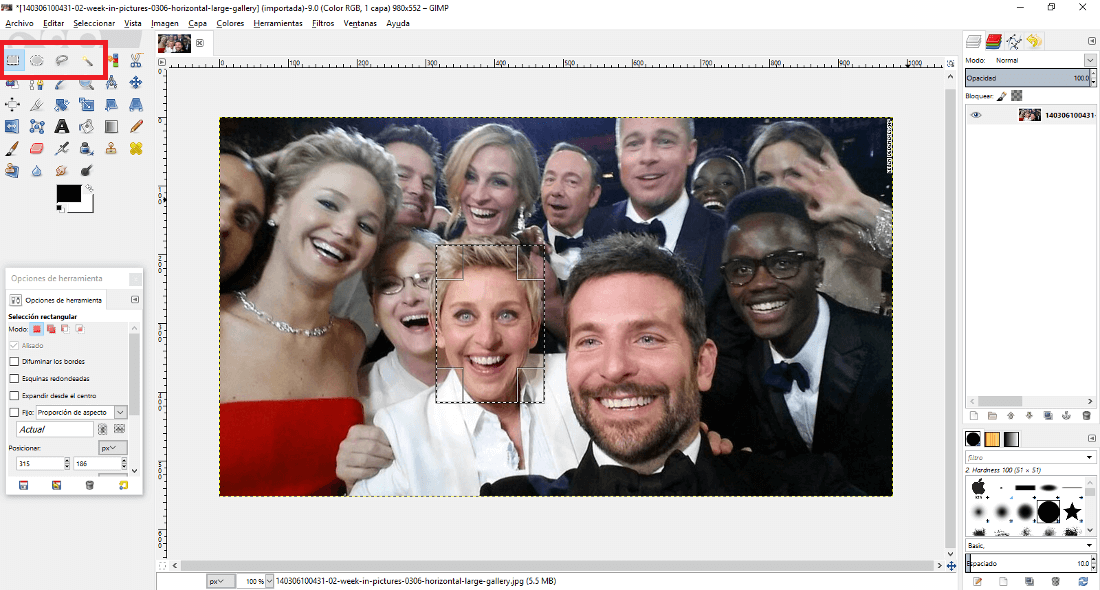Screen dimensions: 1100x590
Task: Check the Fijo checkbox
Action: pyautogui.click(x=14, y=413)
